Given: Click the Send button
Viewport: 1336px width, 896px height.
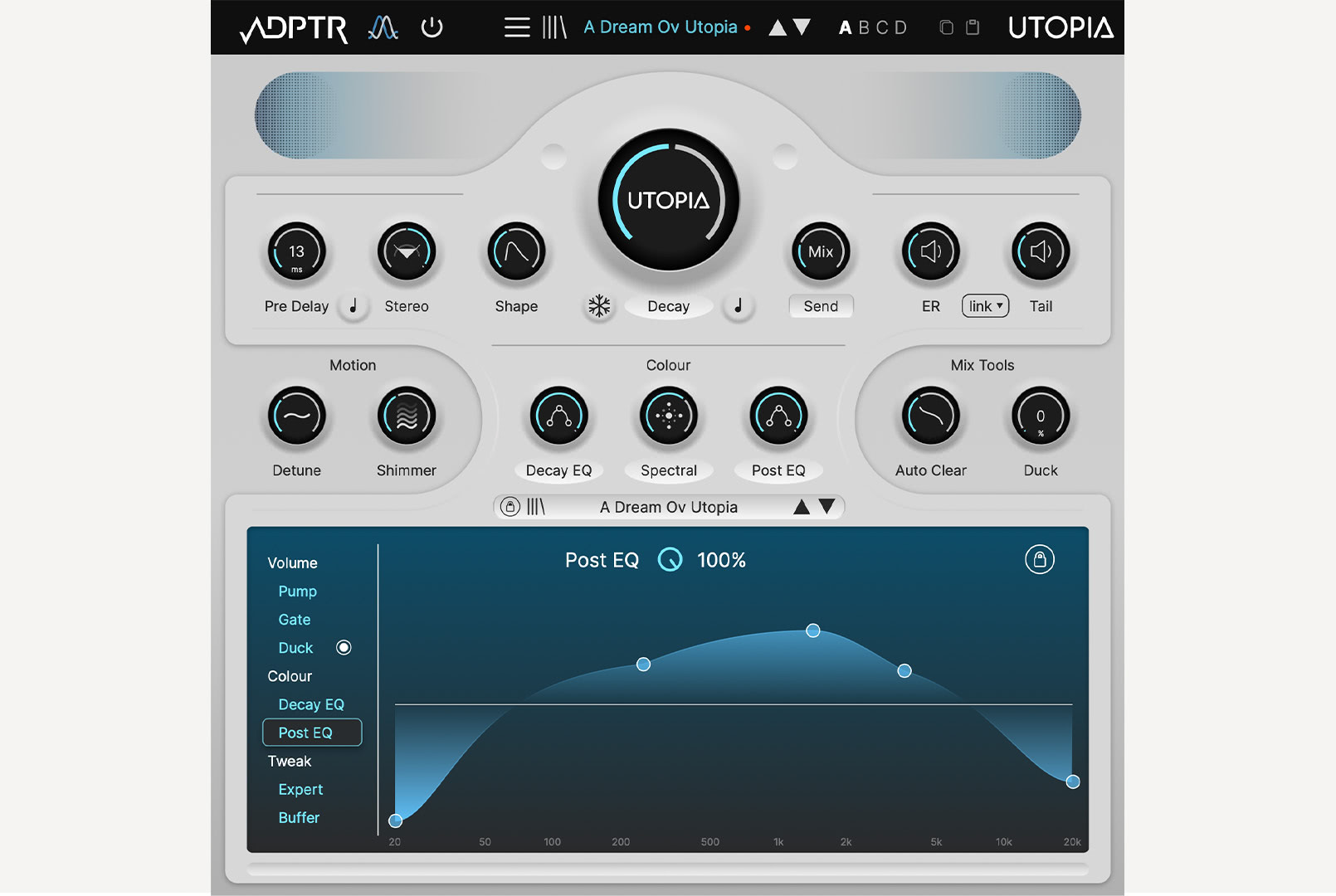Looking at the screenshot, I should pos(821,306).
